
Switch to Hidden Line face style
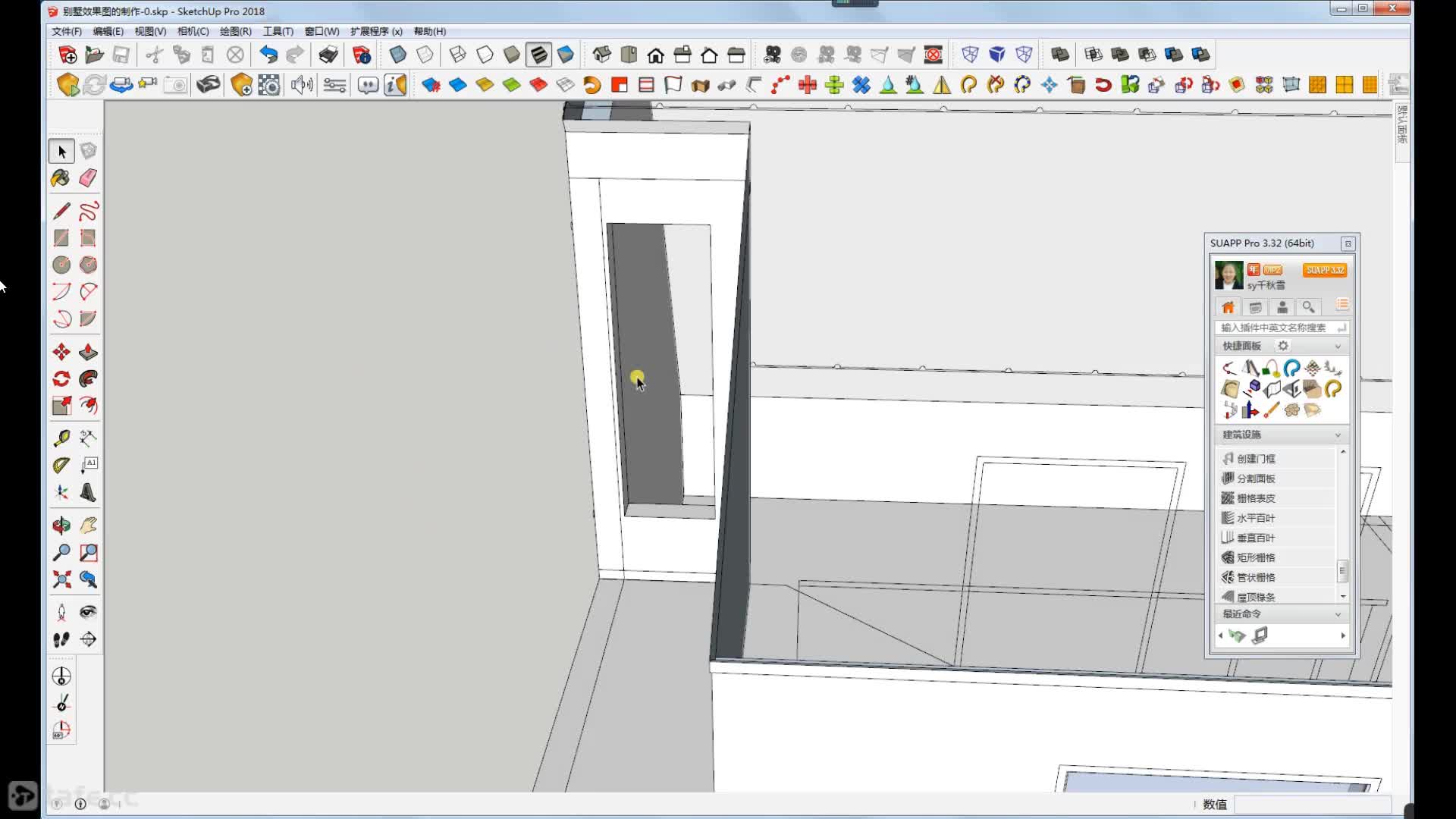[485, 55]
